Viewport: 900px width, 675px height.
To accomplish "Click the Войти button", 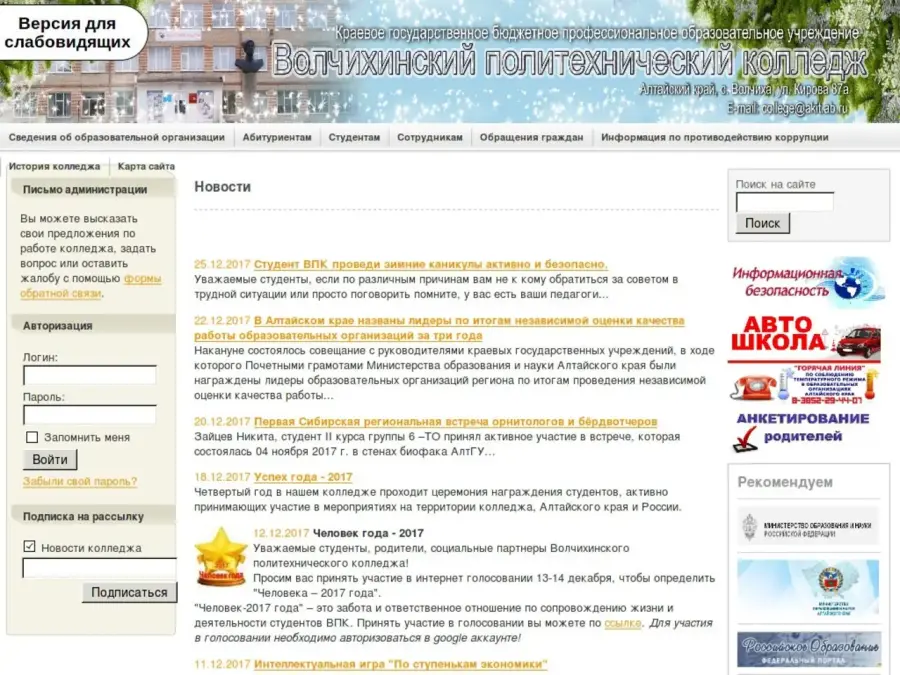I will tap(50, 460).
